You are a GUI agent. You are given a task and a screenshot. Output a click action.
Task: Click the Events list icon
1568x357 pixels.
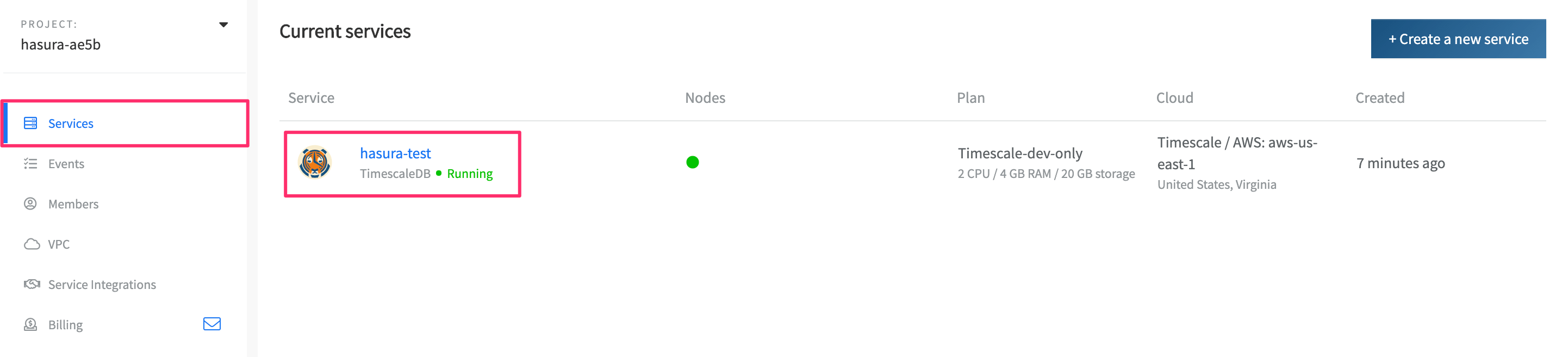[30, 163]
